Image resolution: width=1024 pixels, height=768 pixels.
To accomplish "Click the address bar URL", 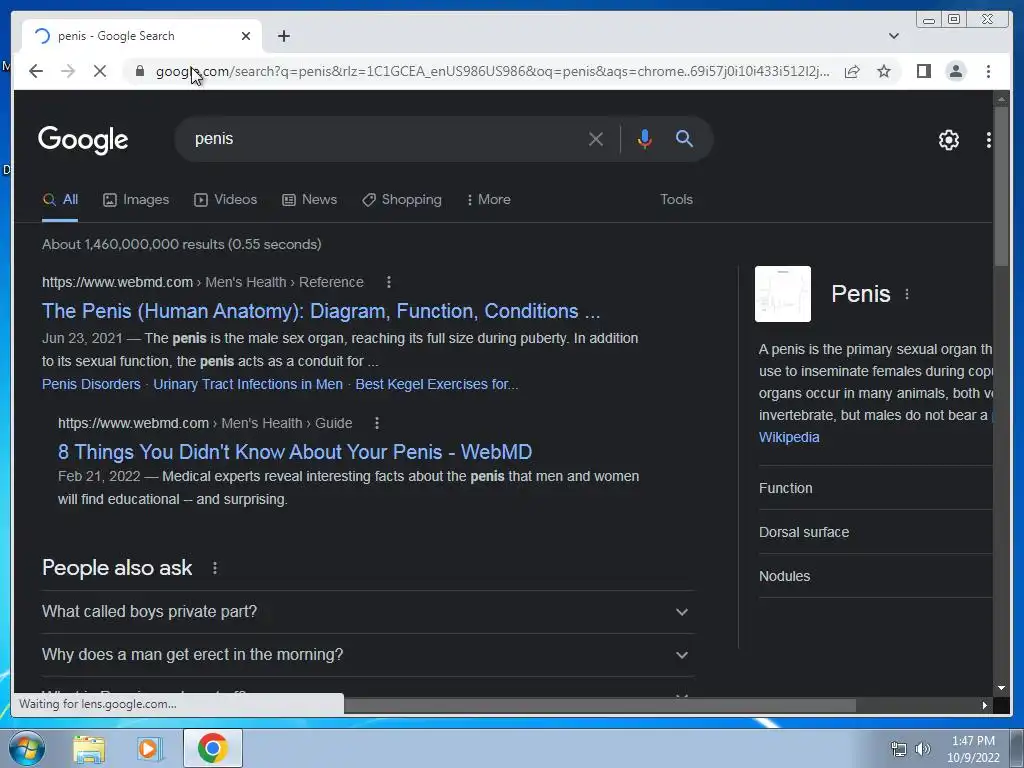I will coord(492,71).
